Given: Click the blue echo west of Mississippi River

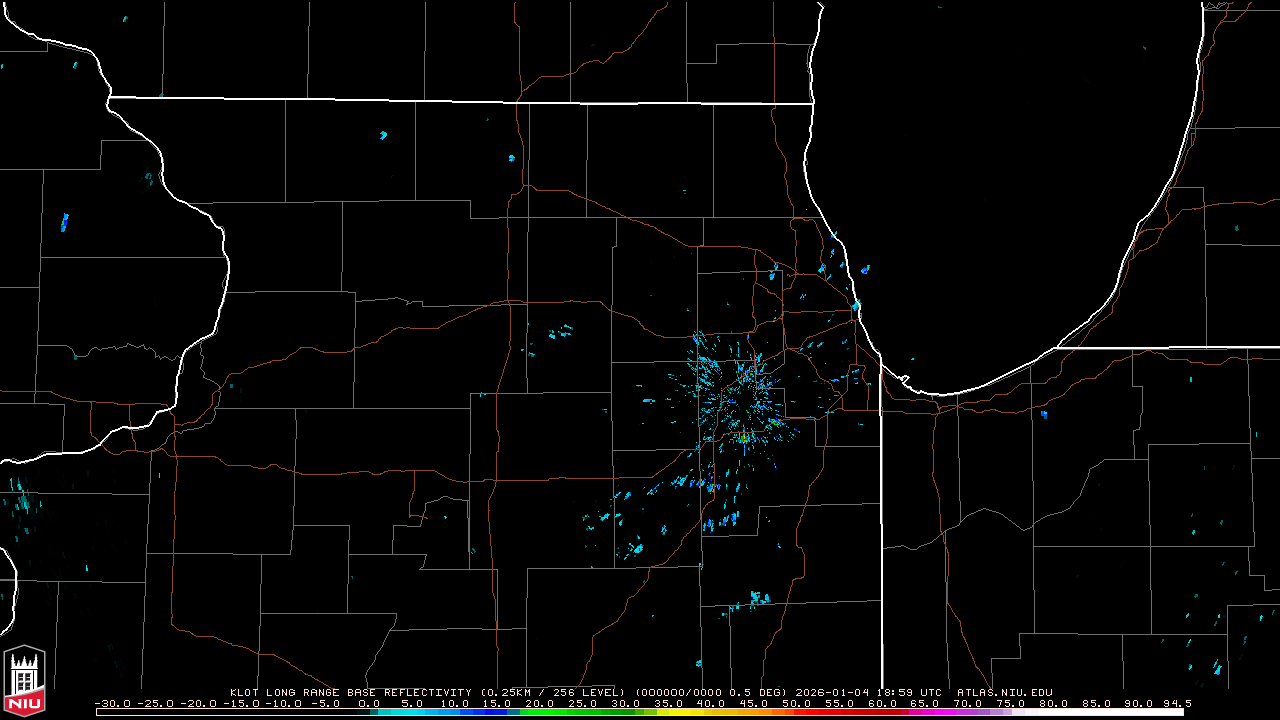Looking at the screenshot, I should point(64,222).
